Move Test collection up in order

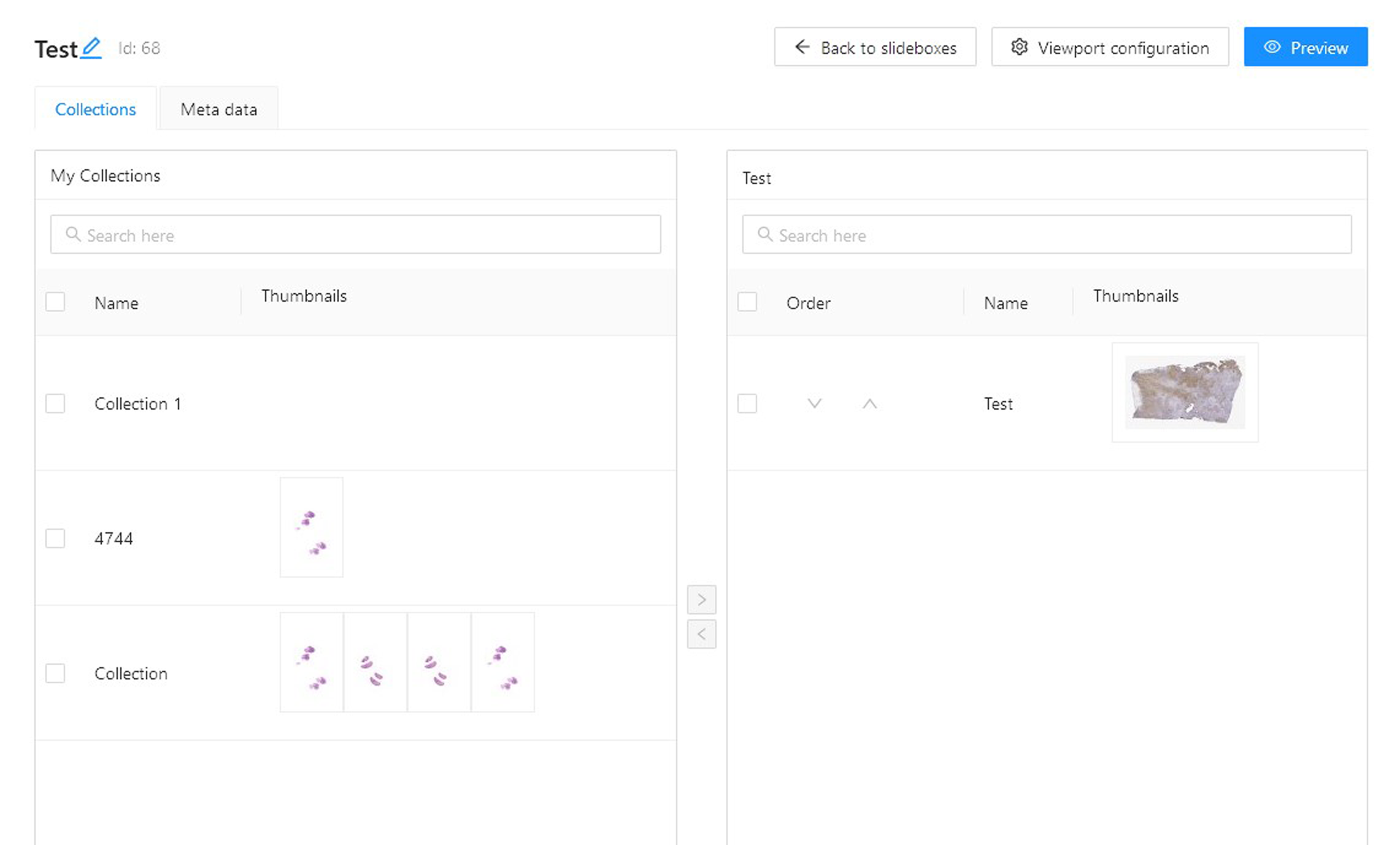869,403
